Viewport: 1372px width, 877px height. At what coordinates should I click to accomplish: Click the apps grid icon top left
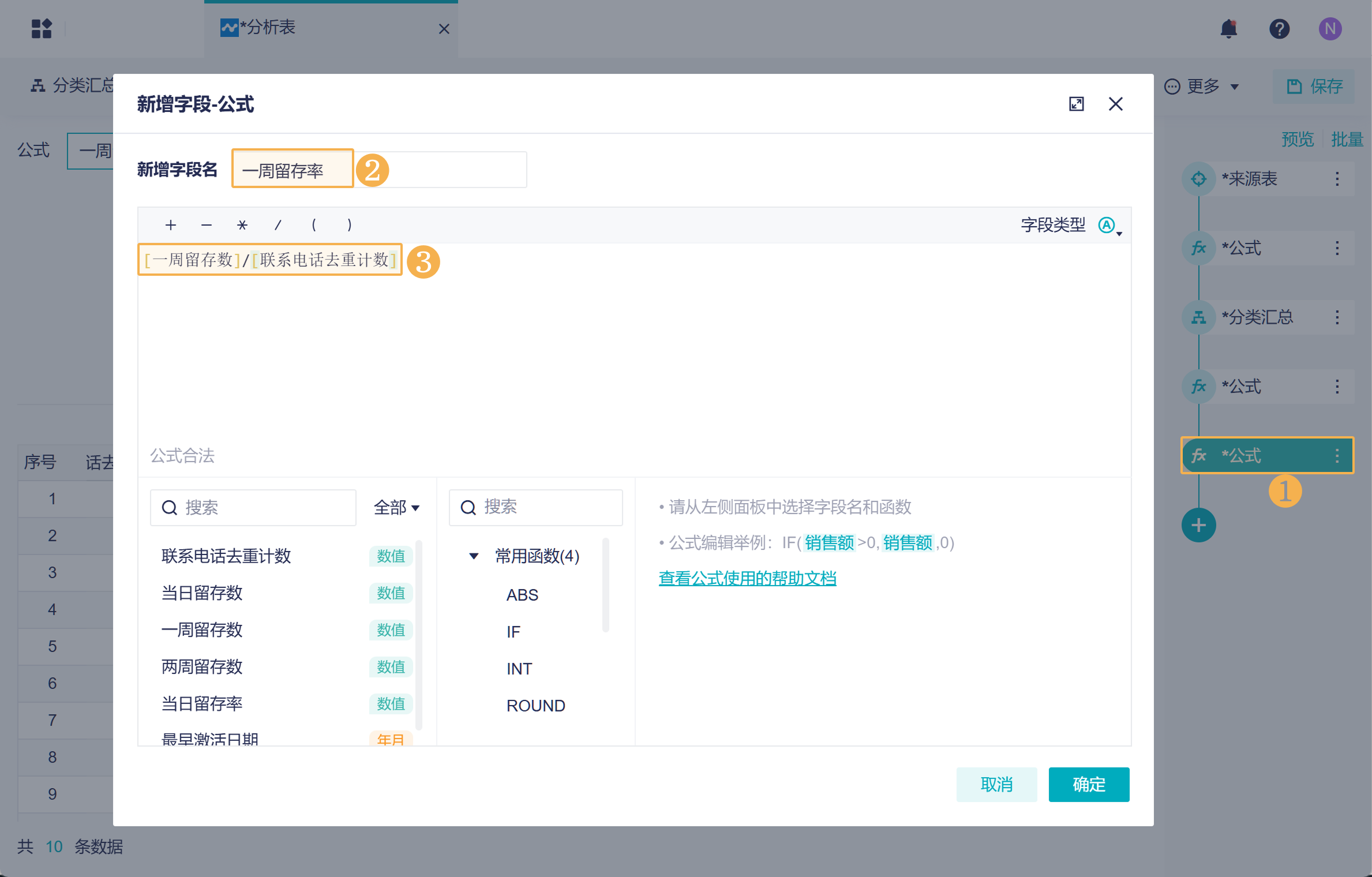pyautogui.click(x=42, y=28)
